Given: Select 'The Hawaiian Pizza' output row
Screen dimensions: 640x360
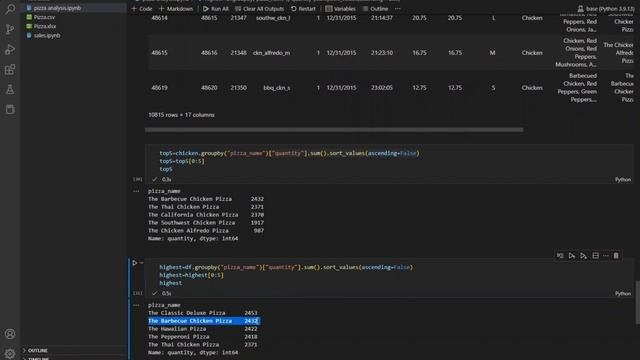Looking at the screenshot, I should pos(203,329).
